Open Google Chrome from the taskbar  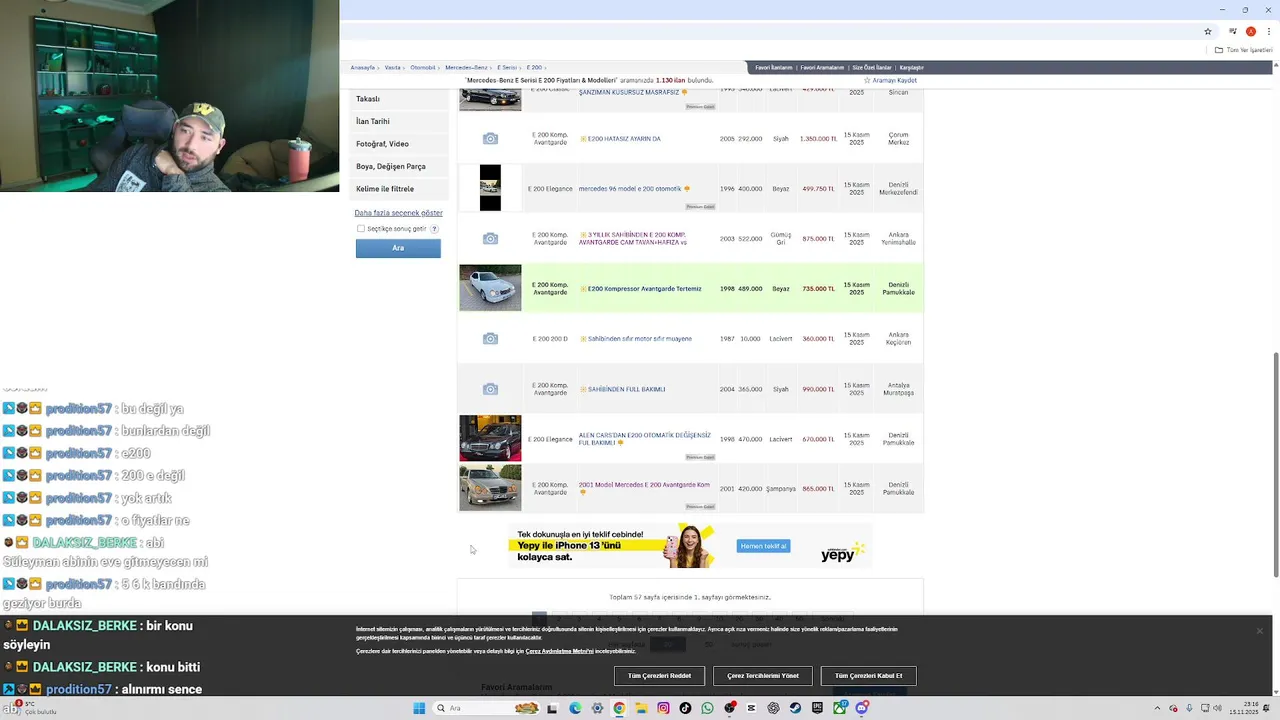pos(619,708)
